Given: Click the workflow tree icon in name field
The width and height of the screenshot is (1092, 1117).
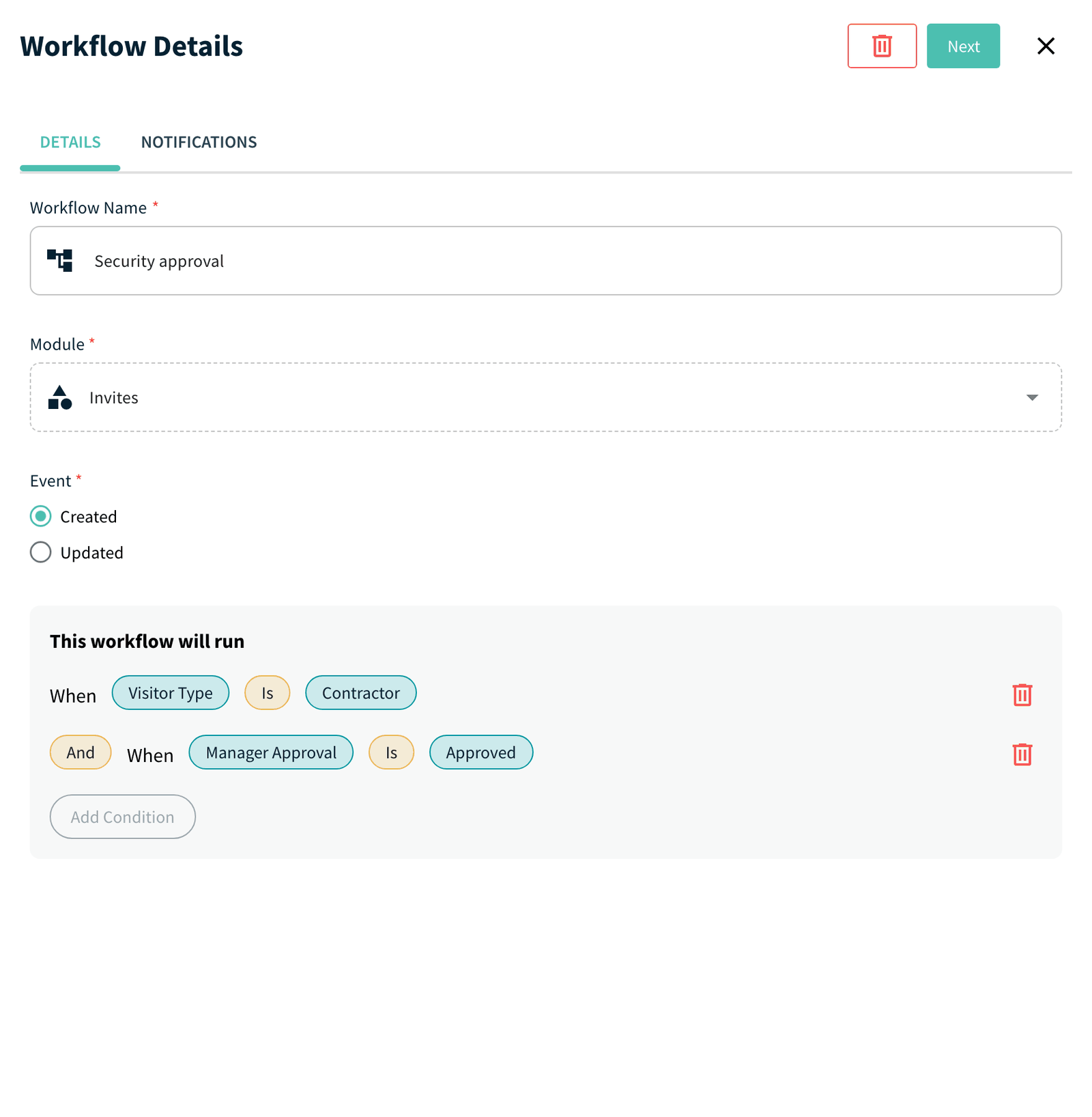Looking at the screenshot, I should point(60,261).
